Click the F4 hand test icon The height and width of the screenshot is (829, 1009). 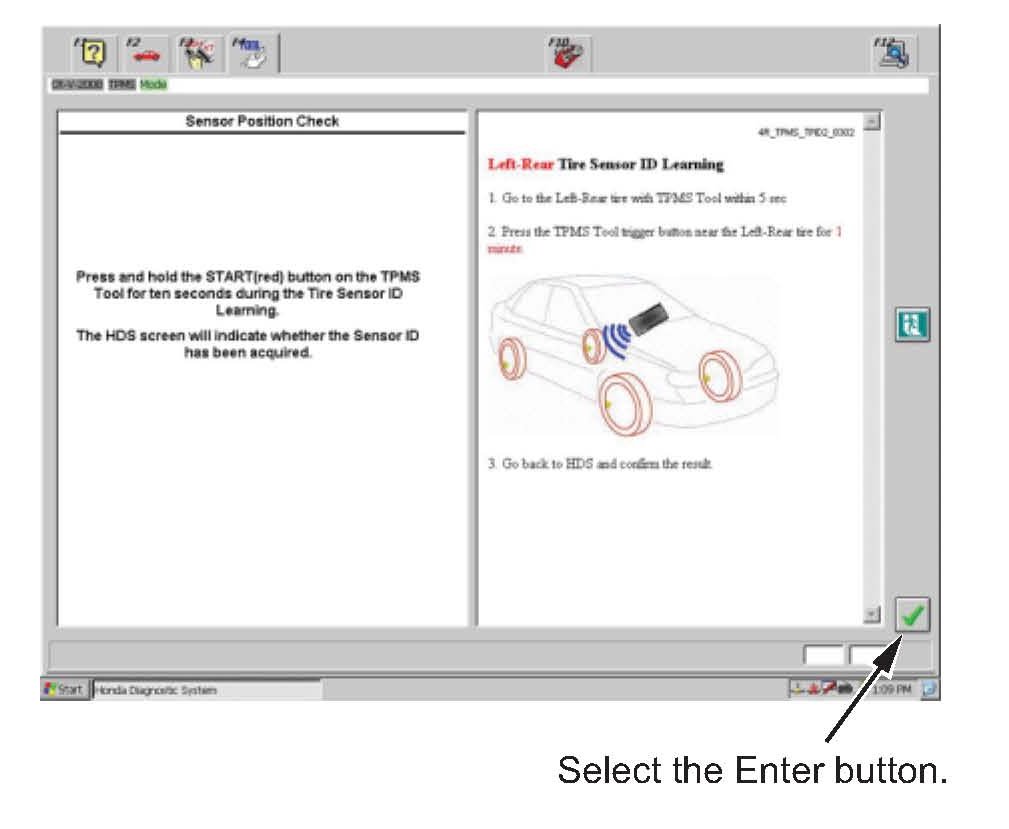pos(252,53)
